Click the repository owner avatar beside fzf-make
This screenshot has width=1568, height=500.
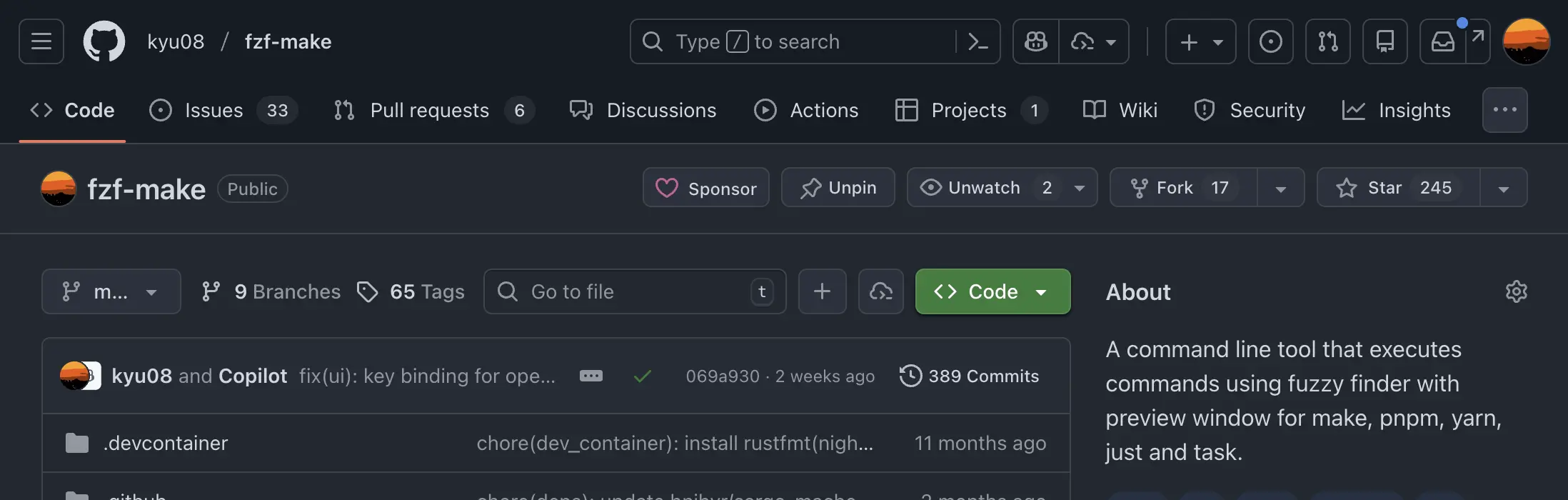59,189
